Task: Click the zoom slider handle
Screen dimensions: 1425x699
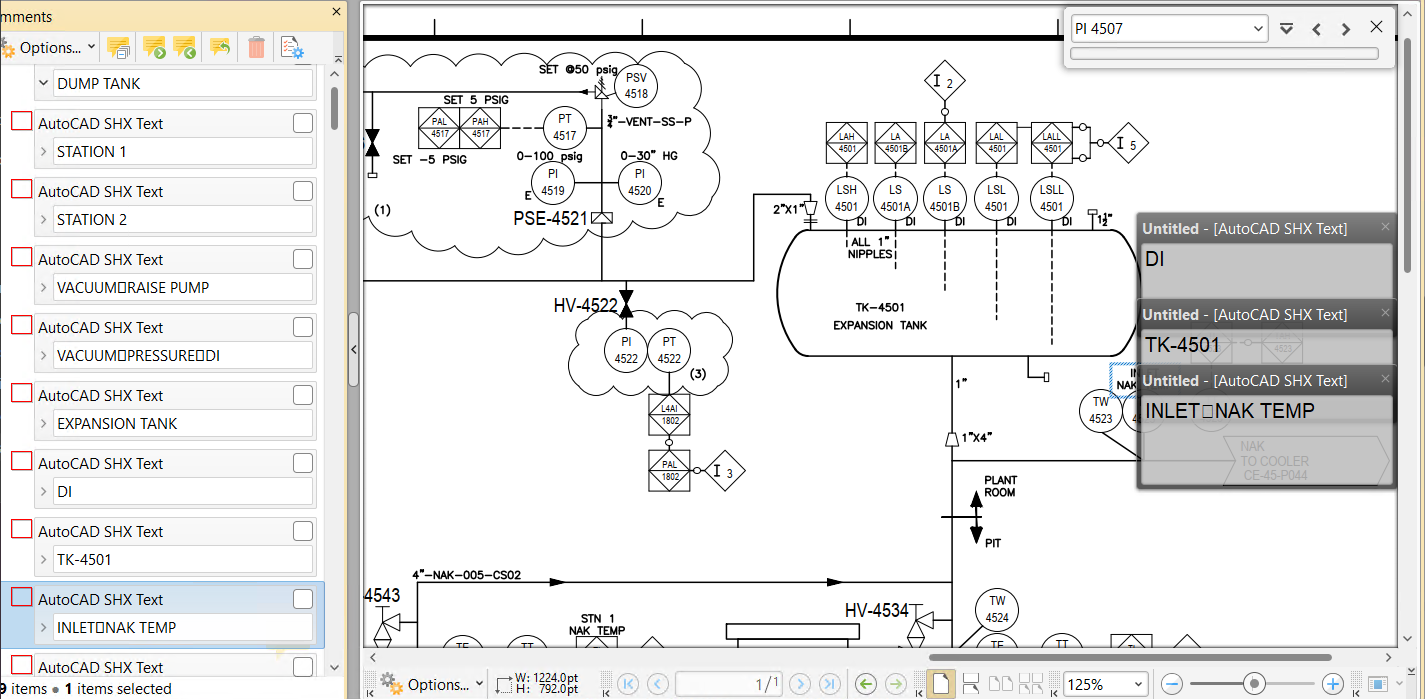Action: point(1253,684)
